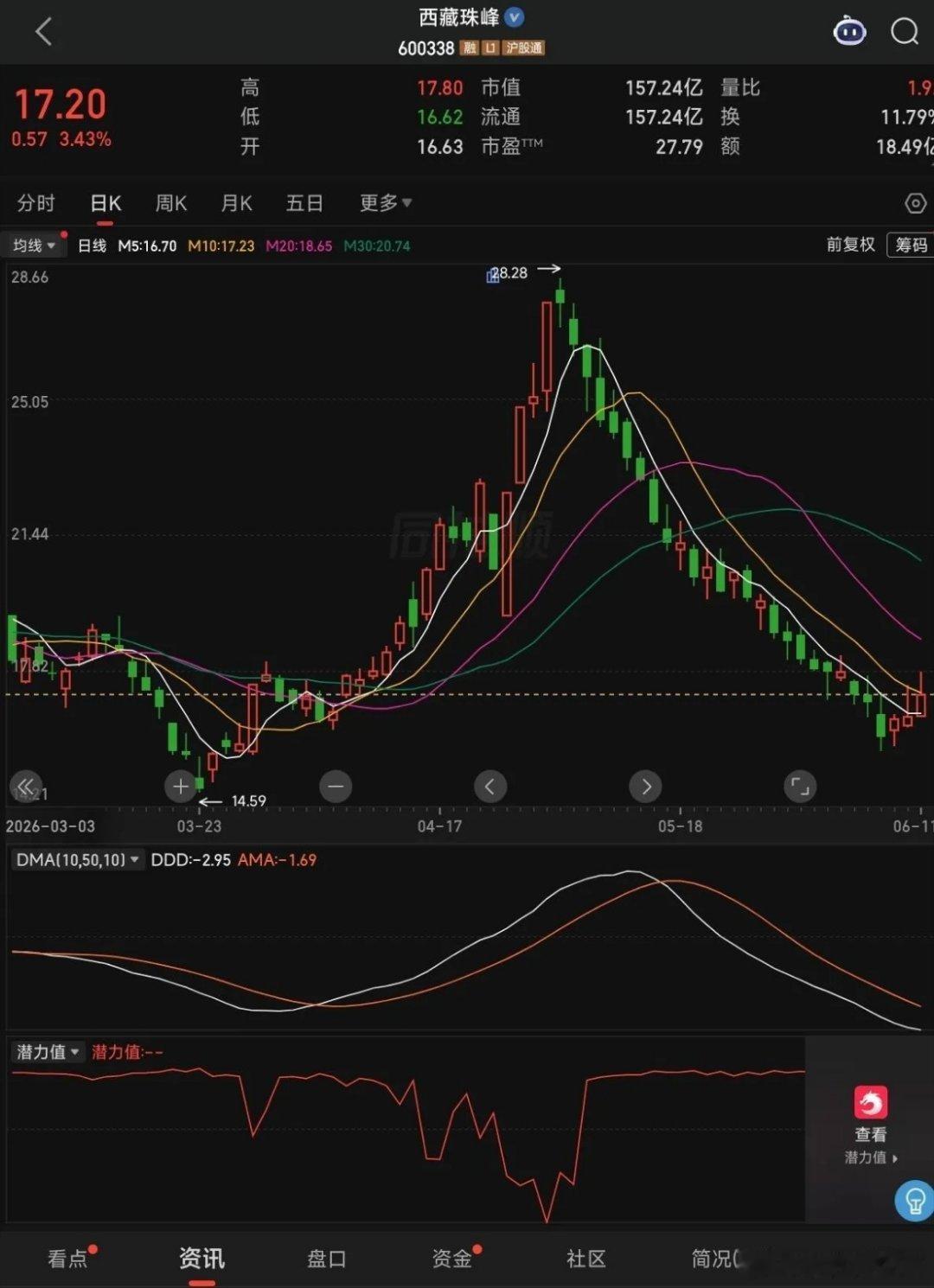This screenshot has width=934, height=1288.
Task: Tap the event marker icon beside 28.28
Action: pyautogui.click(x=493, y=276)
